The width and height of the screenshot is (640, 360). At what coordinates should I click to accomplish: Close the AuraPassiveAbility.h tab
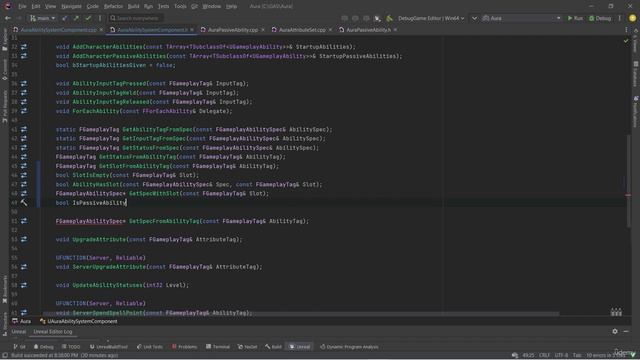(395, 30)
